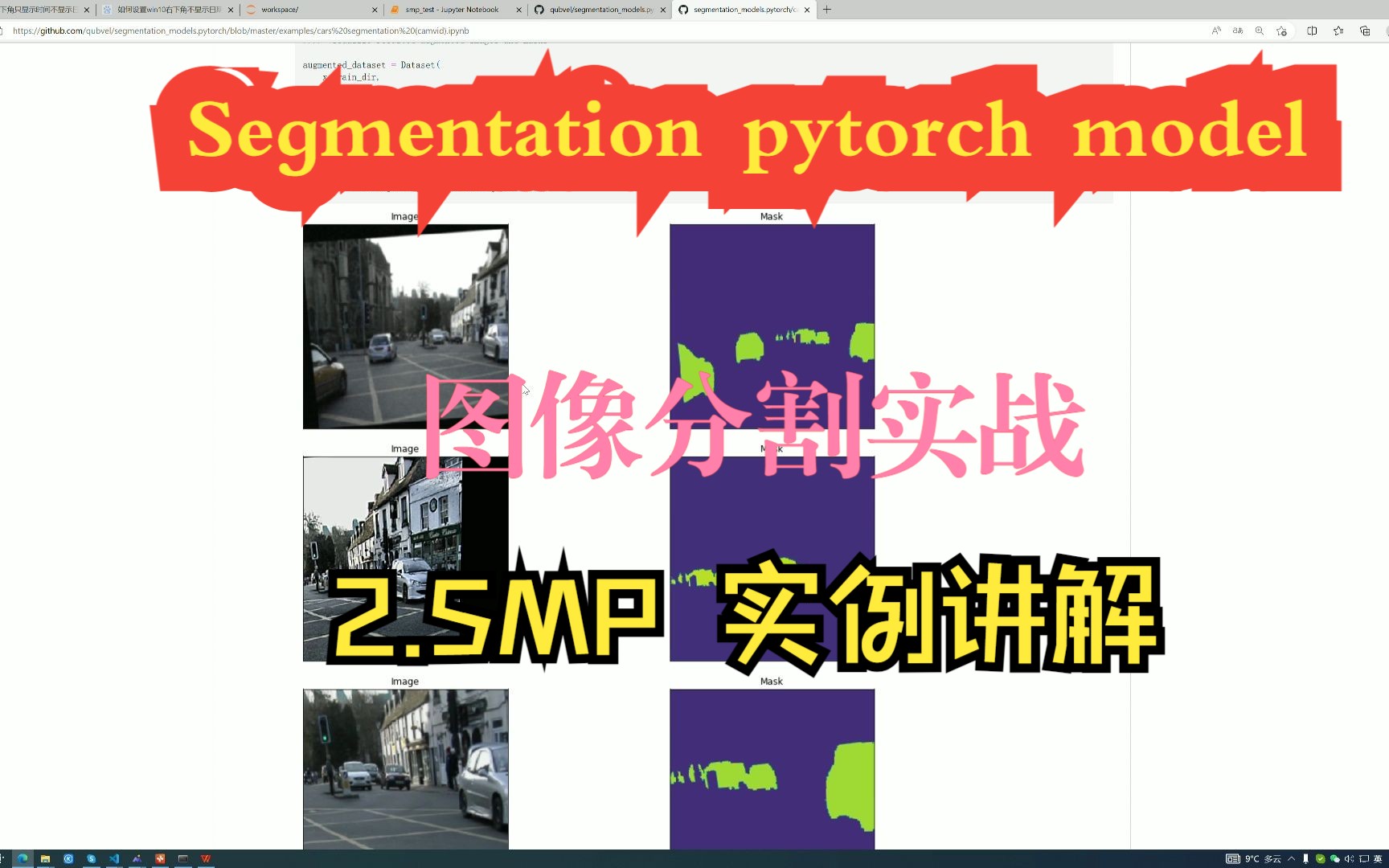Click the GitHub URL address bar
This screenshot has width=1389, height=868.
pyautogui.click(x=603, y=31)
